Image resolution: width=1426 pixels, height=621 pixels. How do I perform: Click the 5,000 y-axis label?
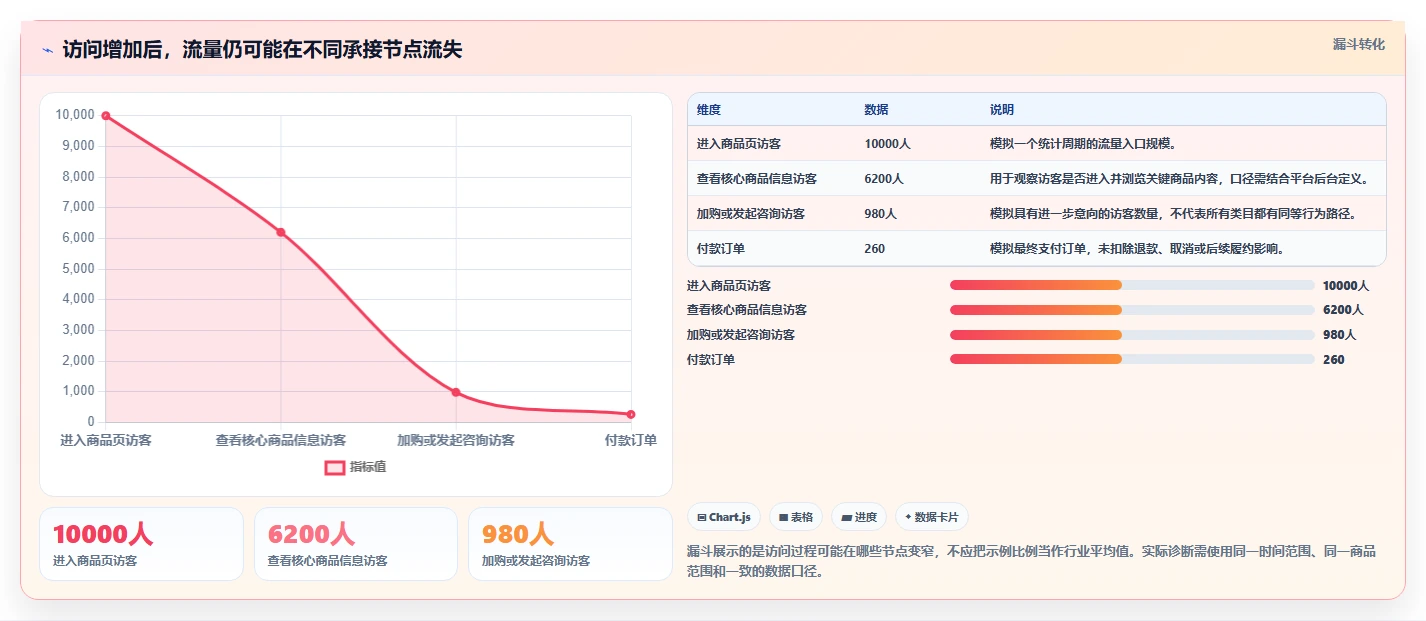[78, 269]
